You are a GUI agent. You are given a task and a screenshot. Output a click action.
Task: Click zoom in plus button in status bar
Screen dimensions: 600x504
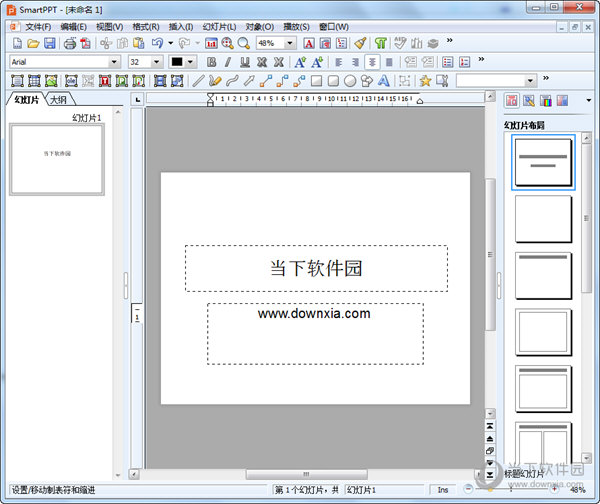click(554, 489)
